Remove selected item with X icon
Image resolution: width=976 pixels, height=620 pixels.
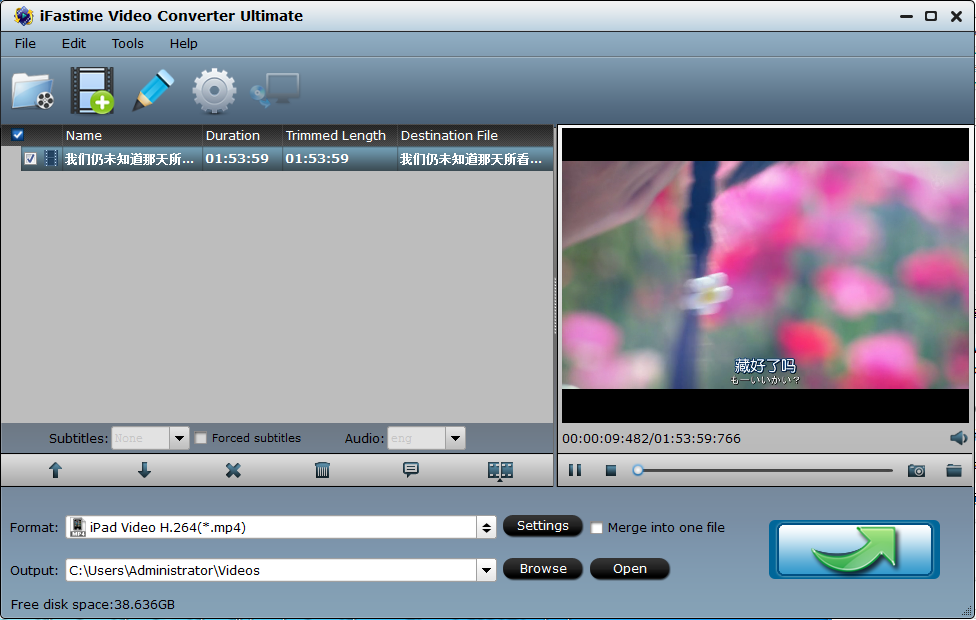tap(233, 470)
